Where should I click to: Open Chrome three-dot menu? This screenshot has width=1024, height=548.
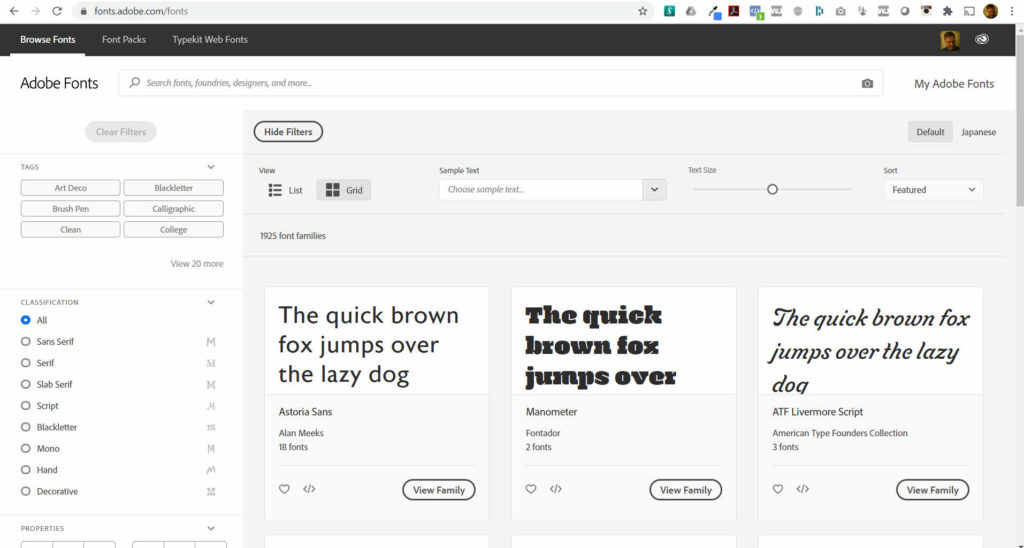[1012, 11]
